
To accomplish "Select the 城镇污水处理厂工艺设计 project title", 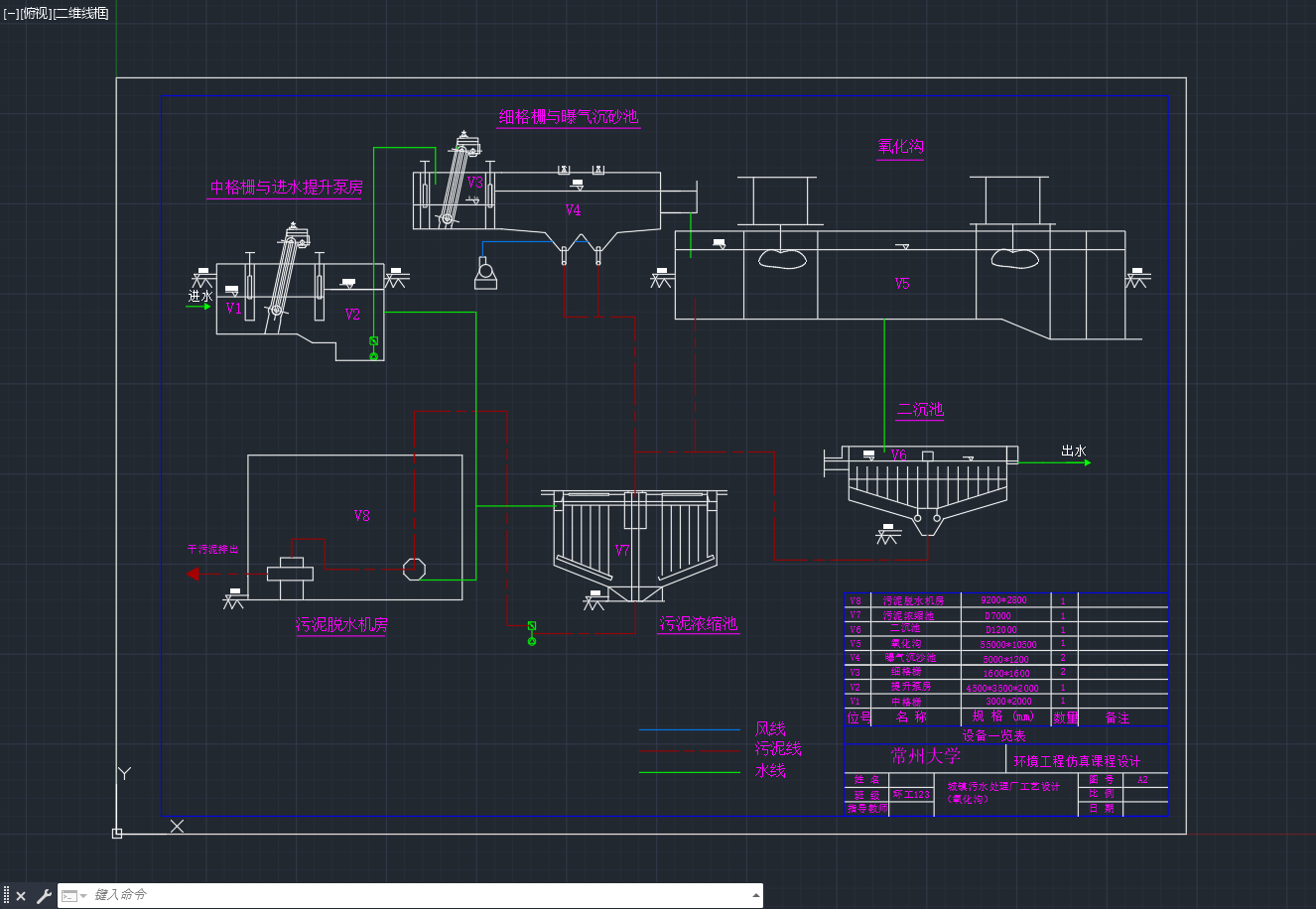I will coord(1003,787).
